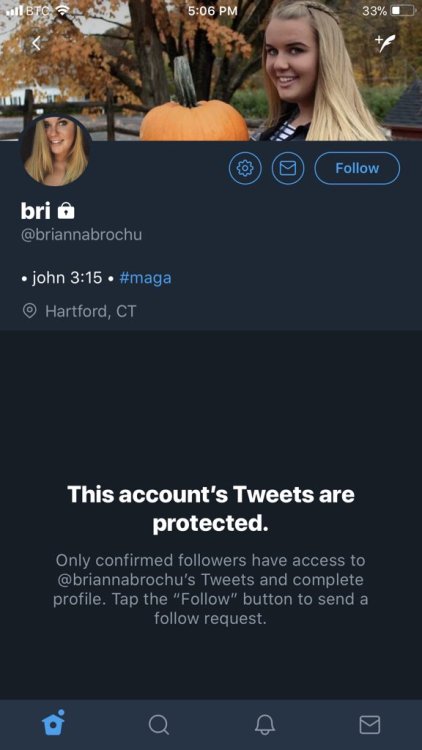Image resolution: width=422 pixels, height=750 pixels.
Task: Open the circular profile avatar photo
Action: pyautogui.click(x=56, y=150)
